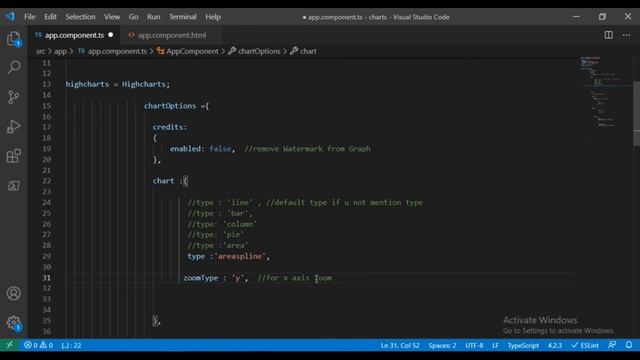
Task: Open the Terminal menu
Action: [182, 17]
